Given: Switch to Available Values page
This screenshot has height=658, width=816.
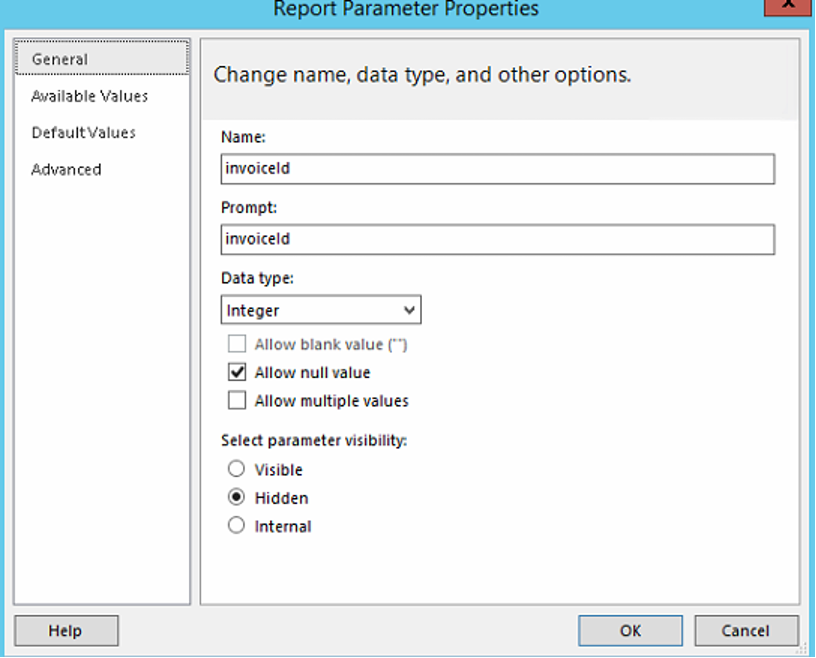Looking at the screenshot, I should (x=89, y=96).
